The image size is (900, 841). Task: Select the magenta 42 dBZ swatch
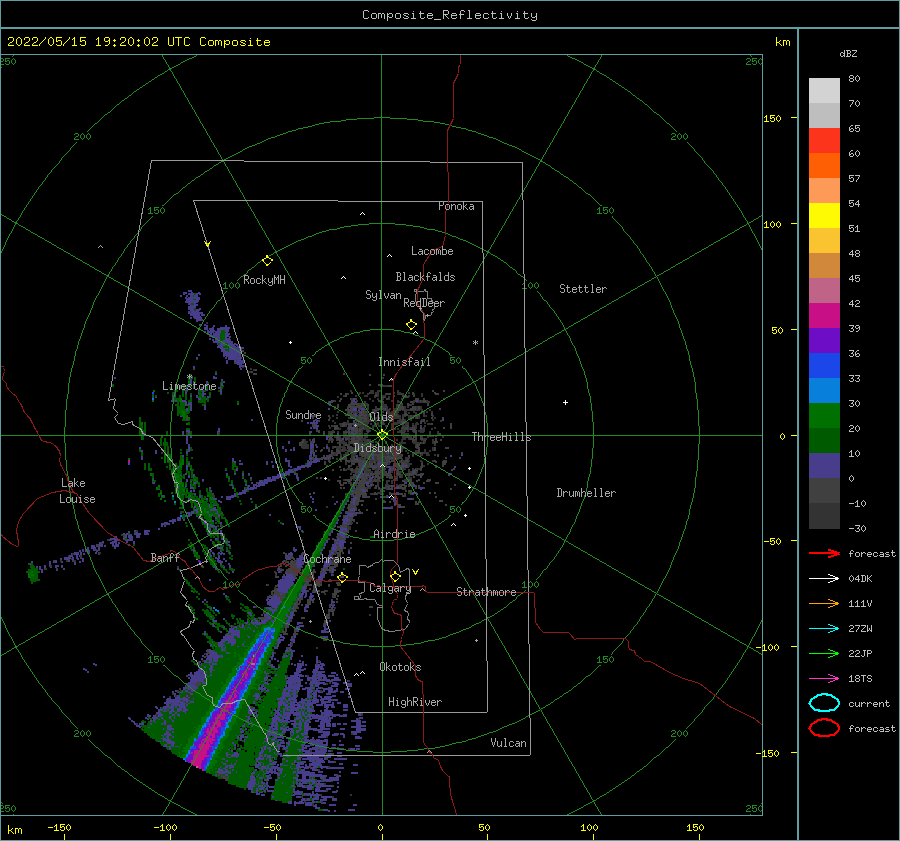[824, 315]
